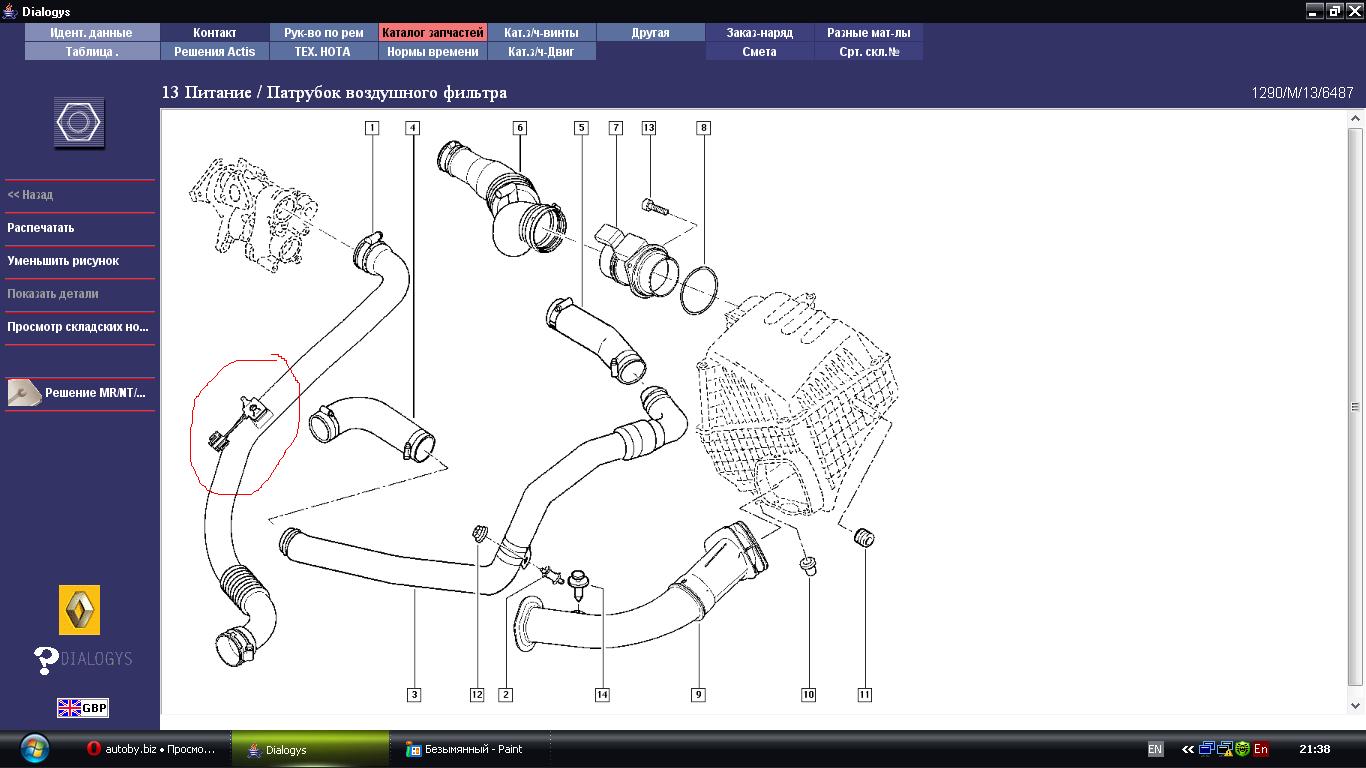Open the Заказ-наряд tab
This screenshot has height=768, width=1366.
pos(760,33)
